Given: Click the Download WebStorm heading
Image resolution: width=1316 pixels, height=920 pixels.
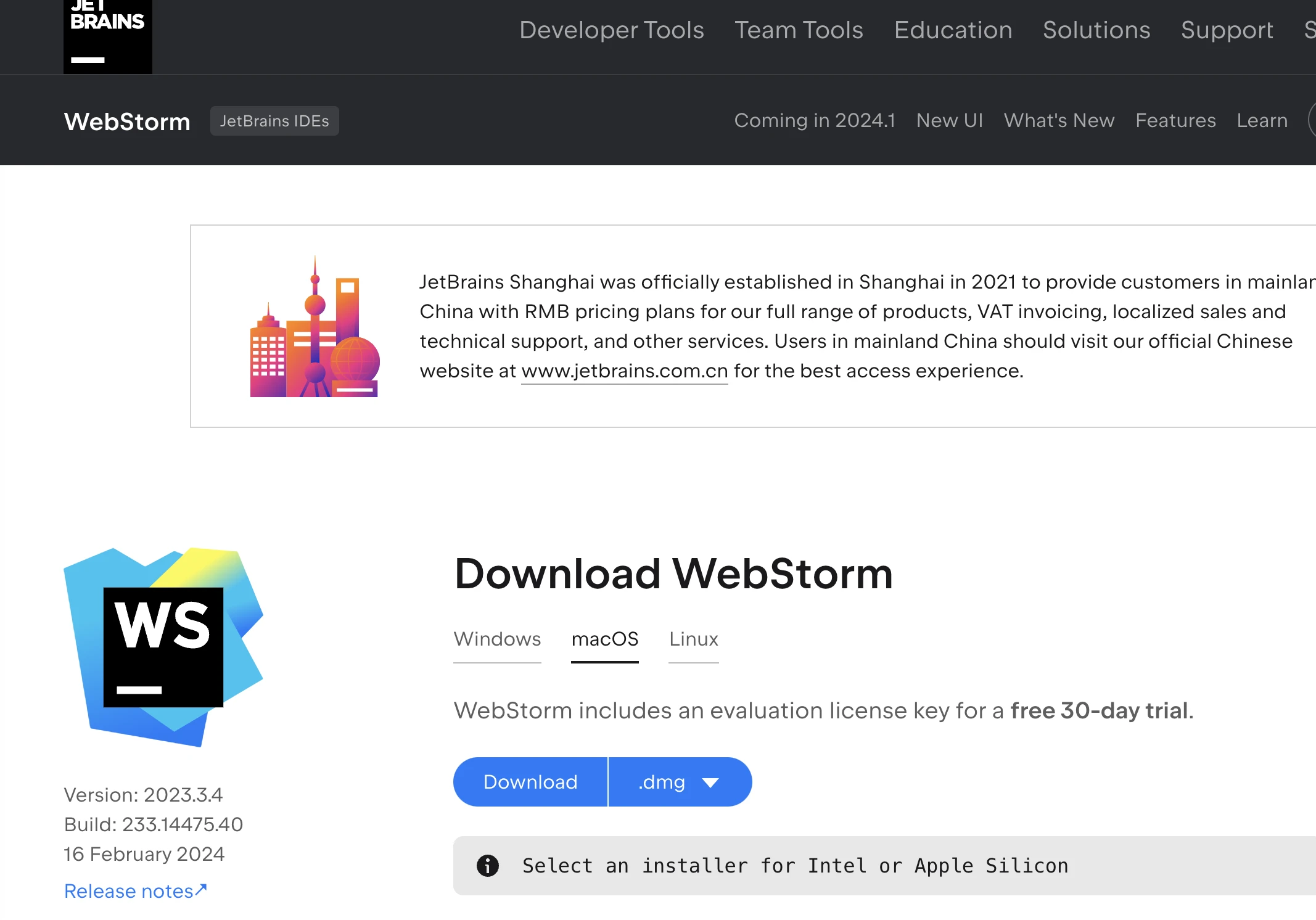Looking at the screenshot, I should 673,573.
